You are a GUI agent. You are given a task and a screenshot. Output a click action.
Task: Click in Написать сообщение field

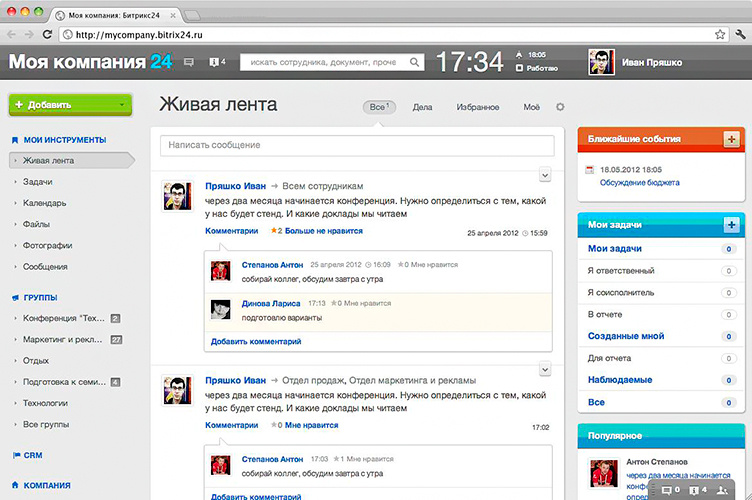[x=357, y=145]
